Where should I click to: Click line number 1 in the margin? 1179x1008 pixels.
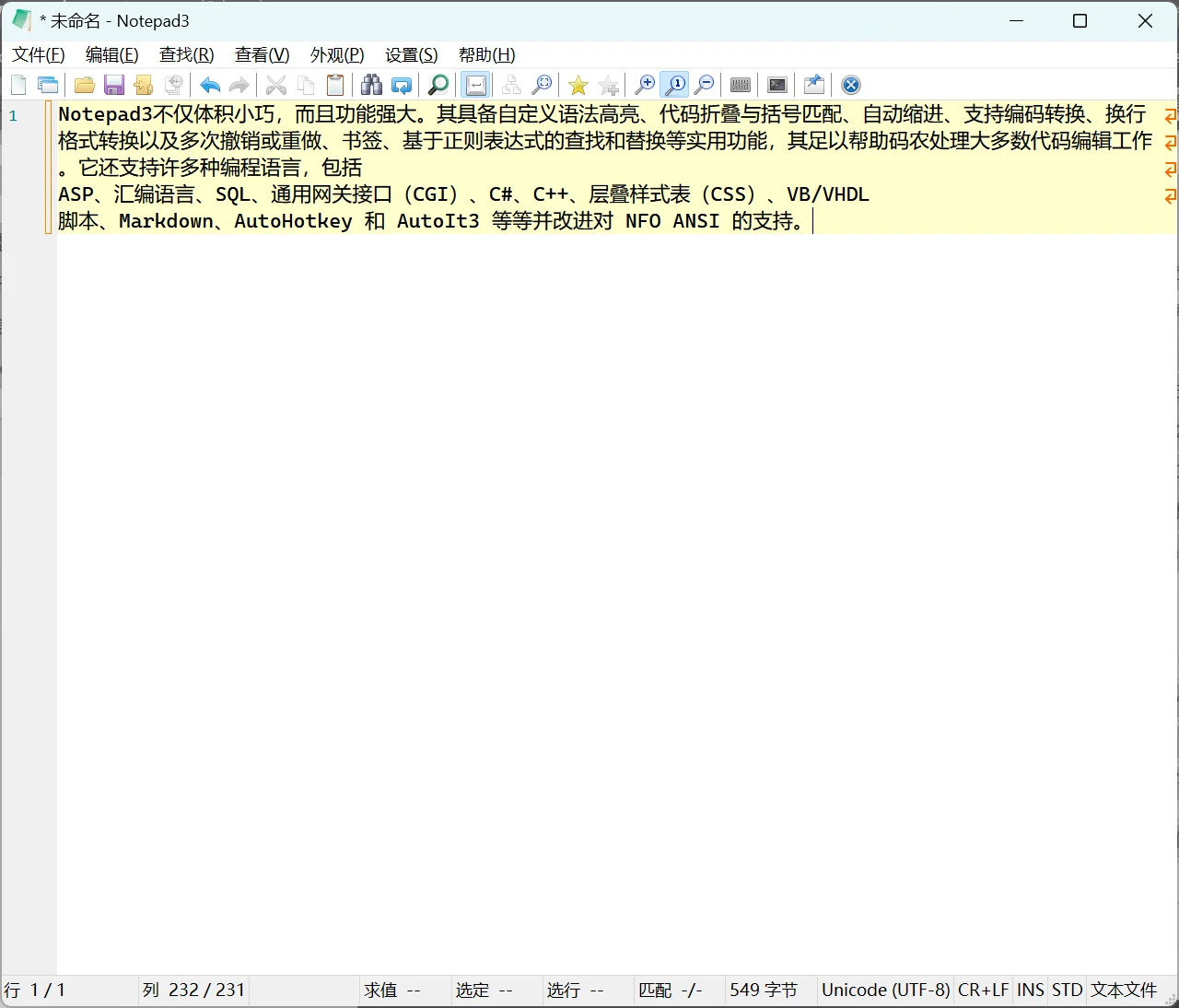click(x=13, y=116)
